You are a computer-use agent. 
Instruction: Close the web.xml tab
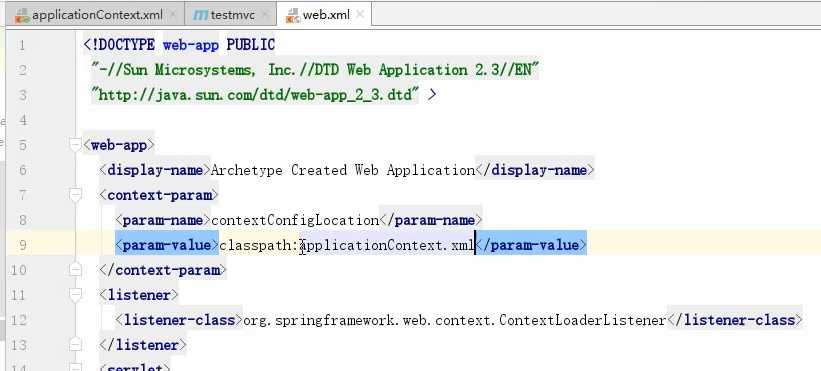(x=360, y=15)
